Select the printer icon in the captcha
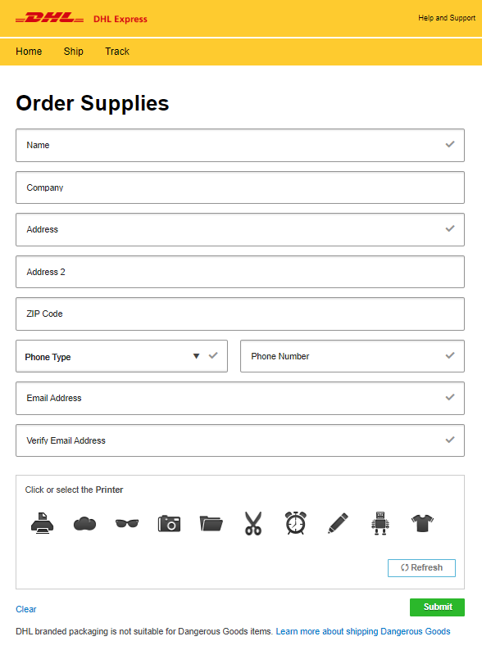Screen dimensions: 482x650 click(42, 523)
